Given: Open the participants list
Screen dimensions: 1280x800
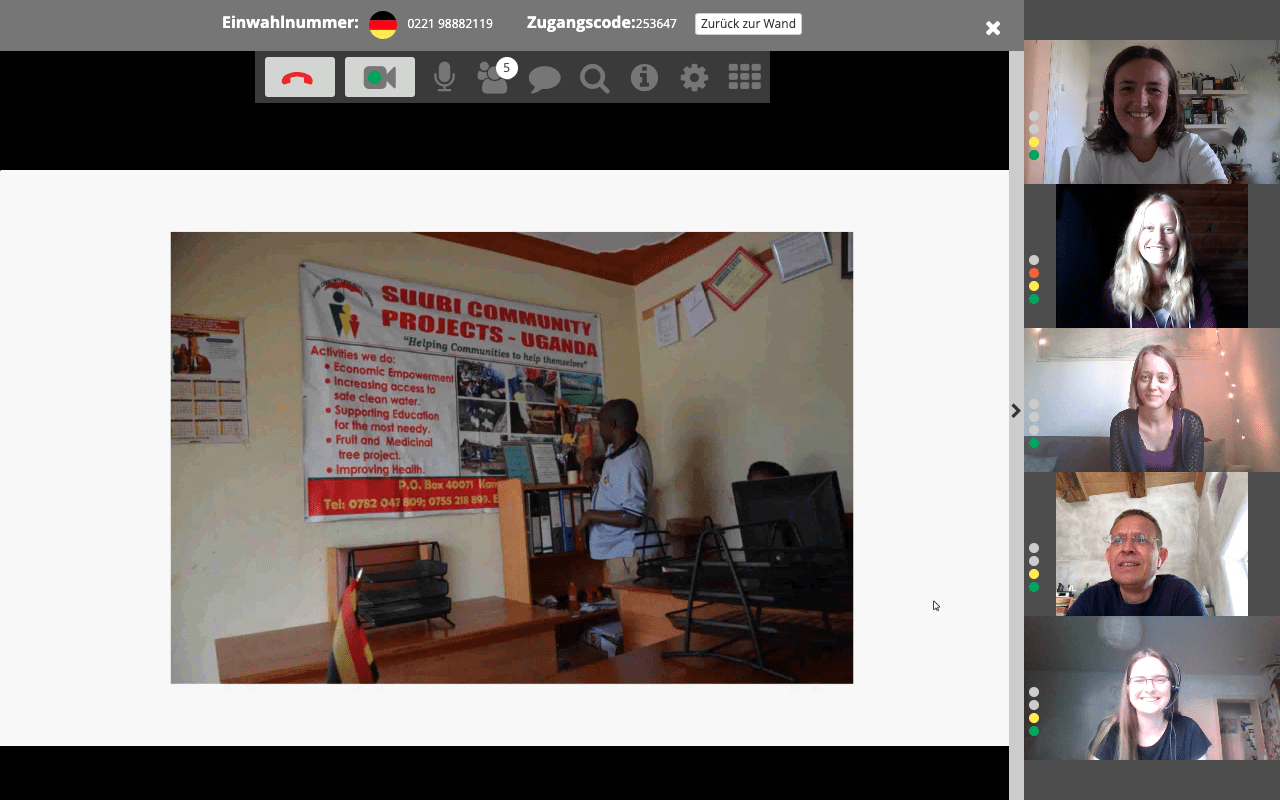Looking at the screenshot, I should click(x=492, y=78).
